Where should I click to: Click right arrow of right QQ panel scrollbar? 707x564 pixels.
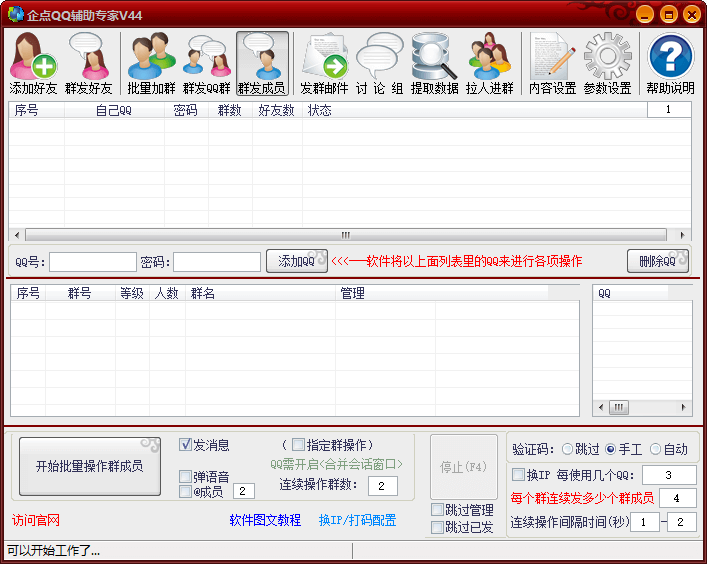click(x=684, y=408)
